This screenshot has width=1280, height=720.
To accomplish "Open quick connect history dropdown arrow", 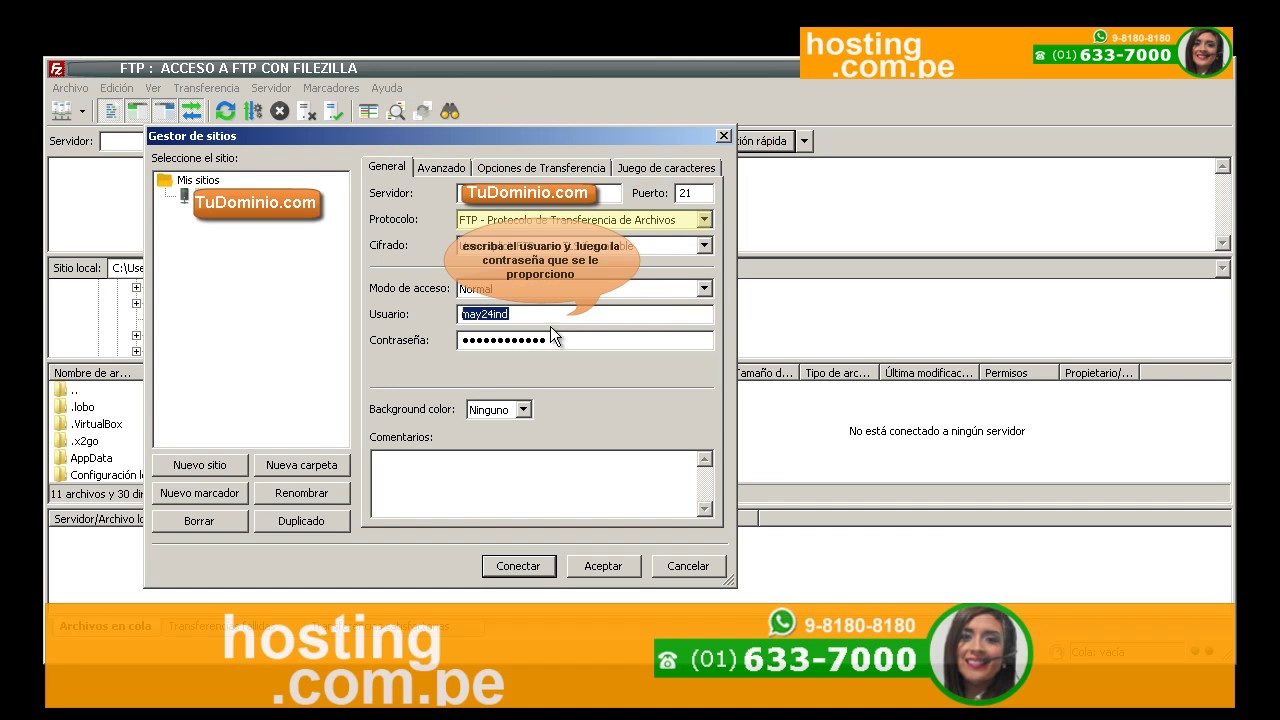I will coord(804,141).
